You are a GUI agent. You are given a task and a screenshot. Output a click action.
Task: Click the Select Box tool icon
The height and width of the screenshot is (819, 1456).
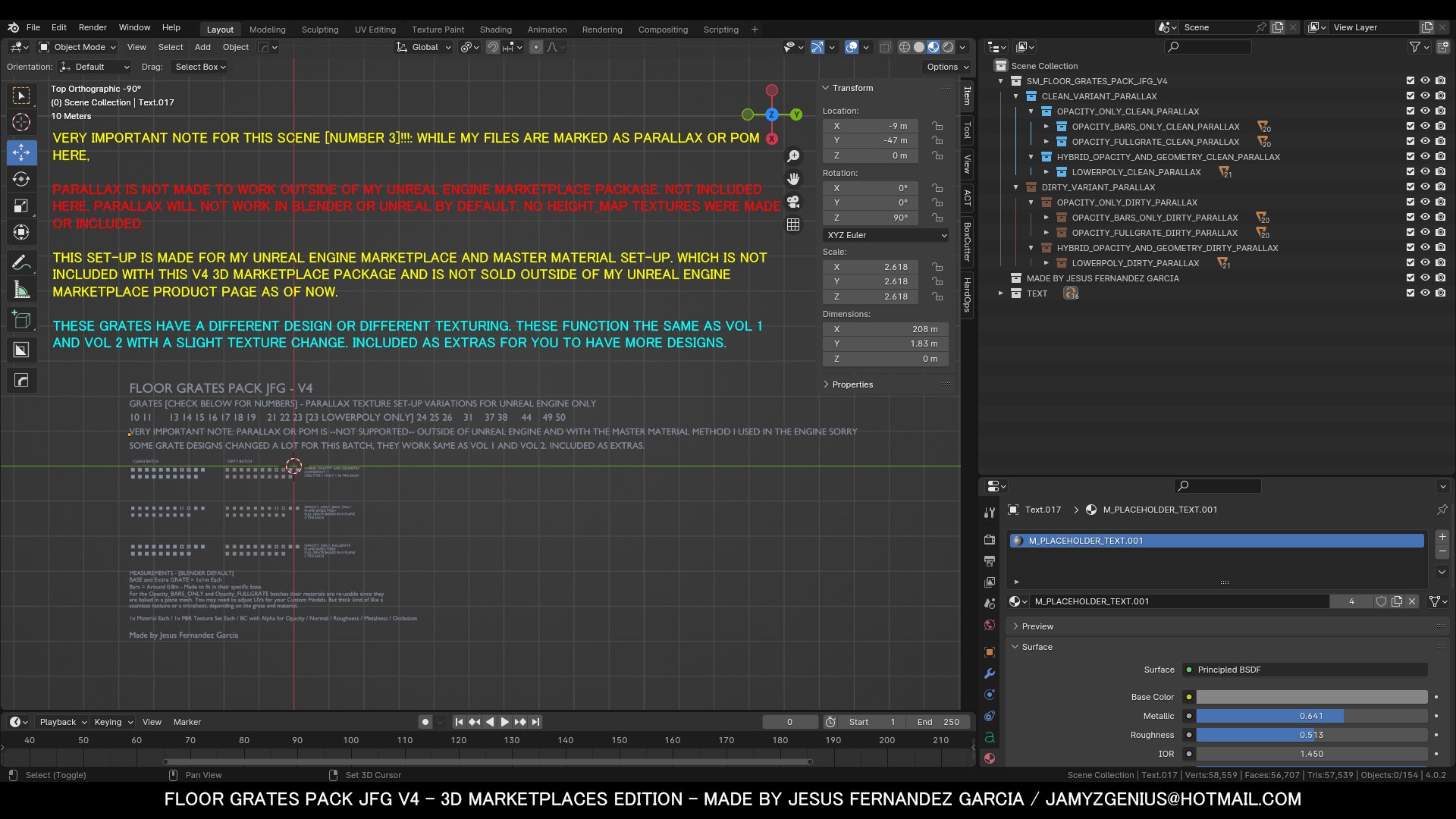(21, 96)
